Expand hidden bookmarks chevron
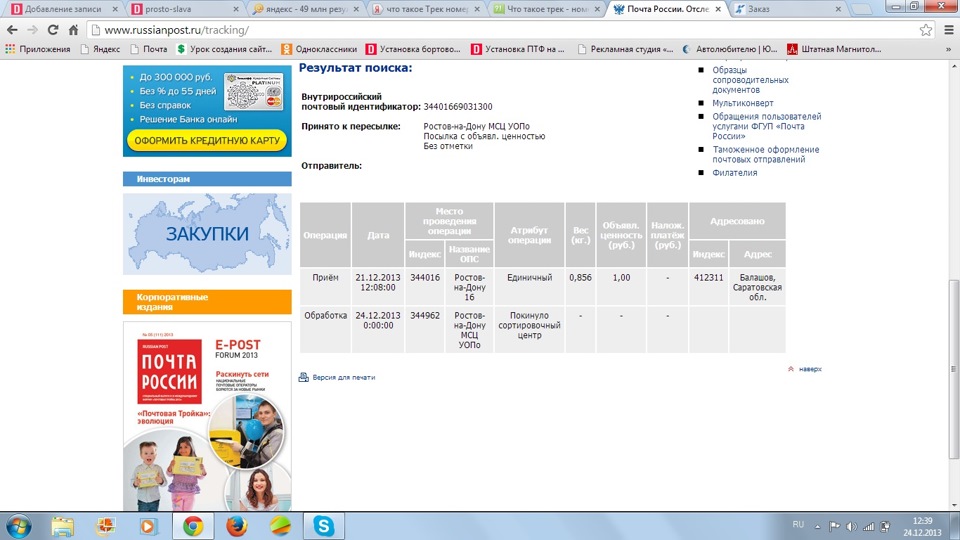Viewport: 960px width, 540px height. coord(948,49)
